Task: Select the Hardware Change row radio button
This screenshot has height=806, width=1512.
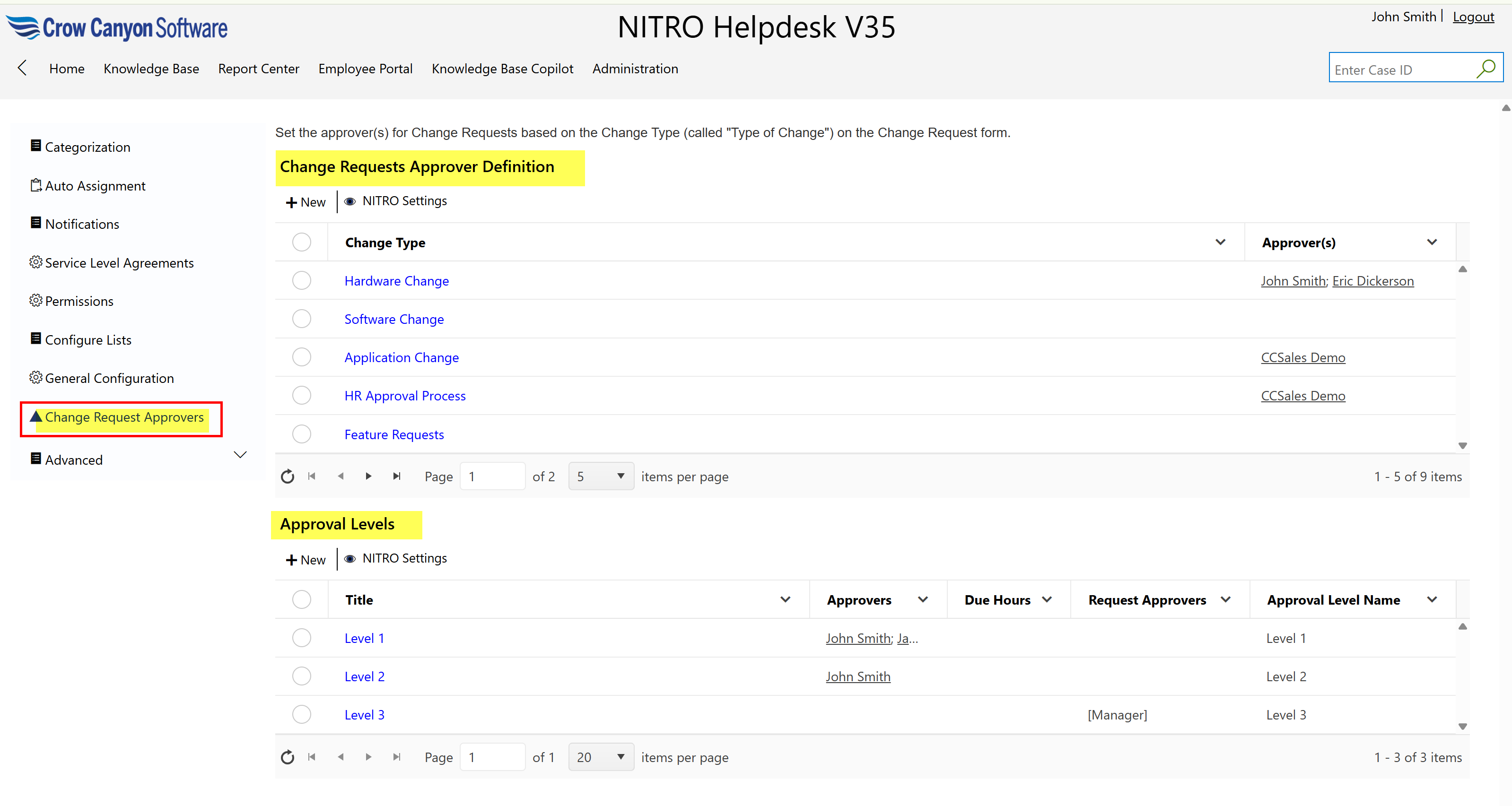Action: tap(302, 280)
